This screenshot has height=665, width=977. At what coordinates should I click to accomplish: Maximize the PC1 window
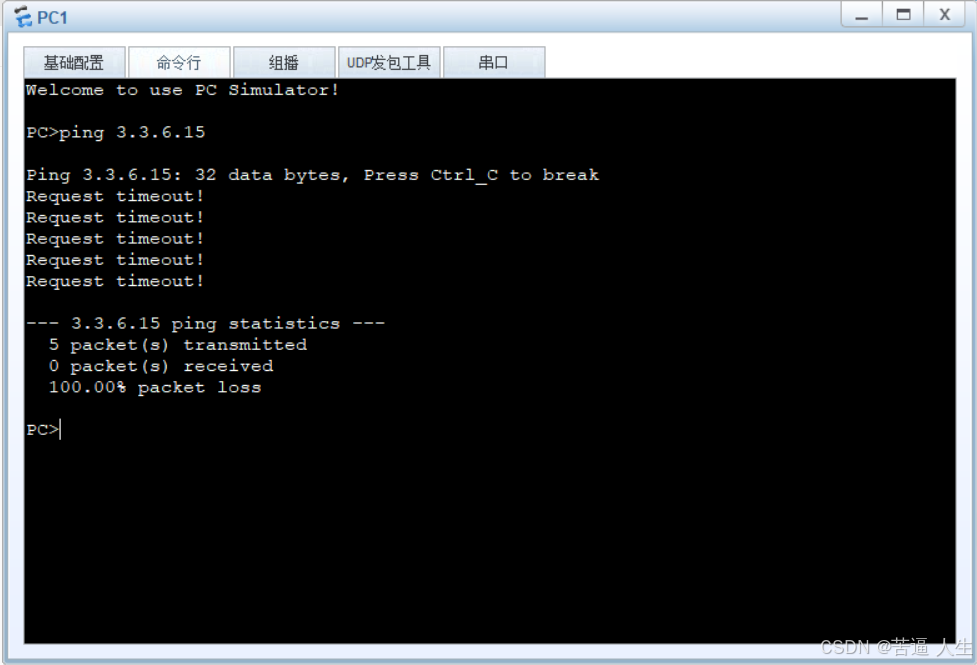coord(903,15)
